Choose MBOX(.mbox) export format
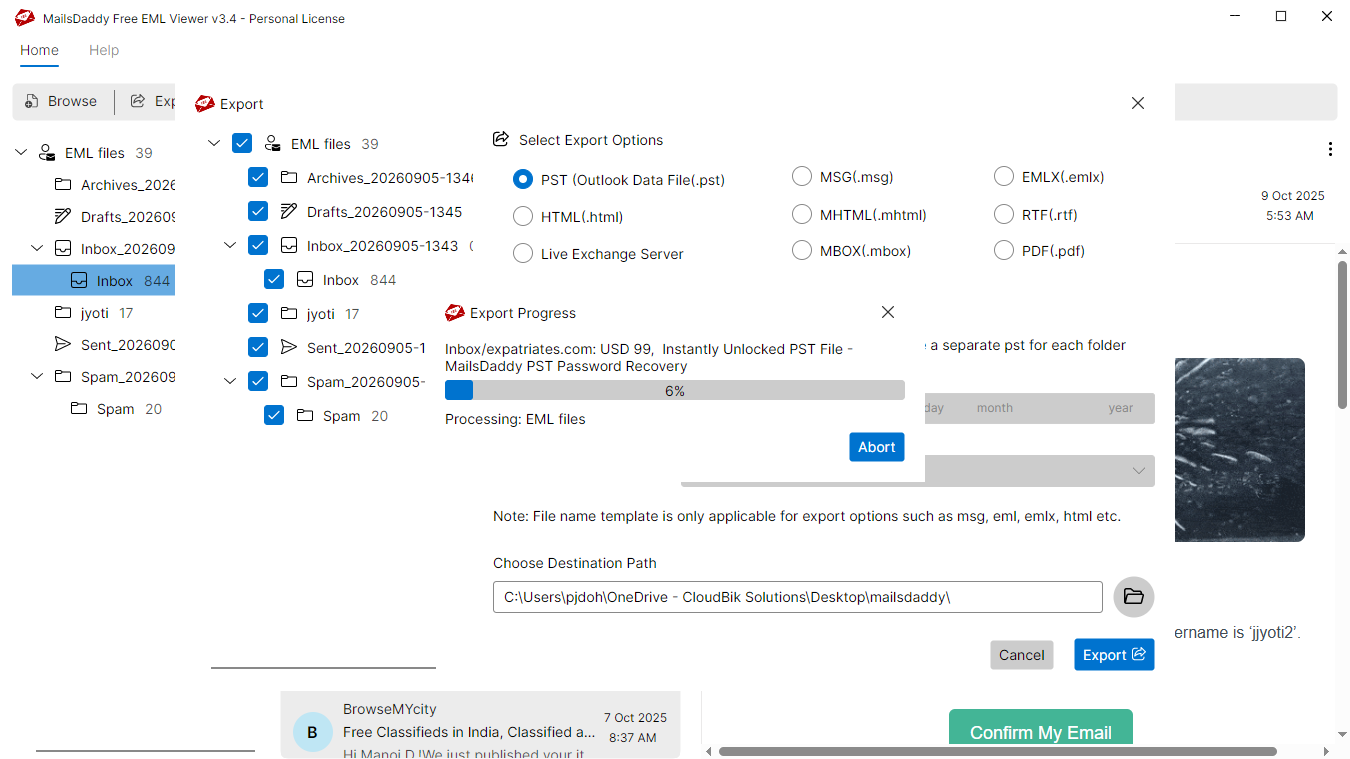 (x=802, y=250)
